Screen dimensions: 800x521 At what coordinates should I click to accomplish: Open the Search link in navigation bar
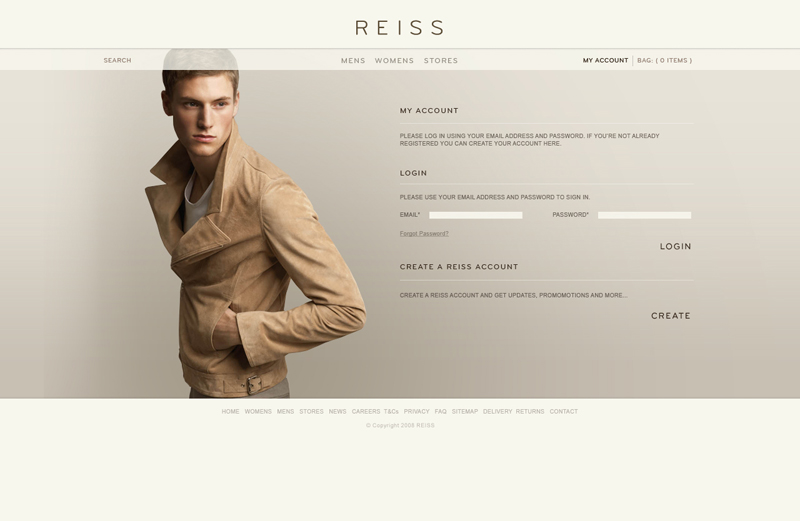point(117,60)
